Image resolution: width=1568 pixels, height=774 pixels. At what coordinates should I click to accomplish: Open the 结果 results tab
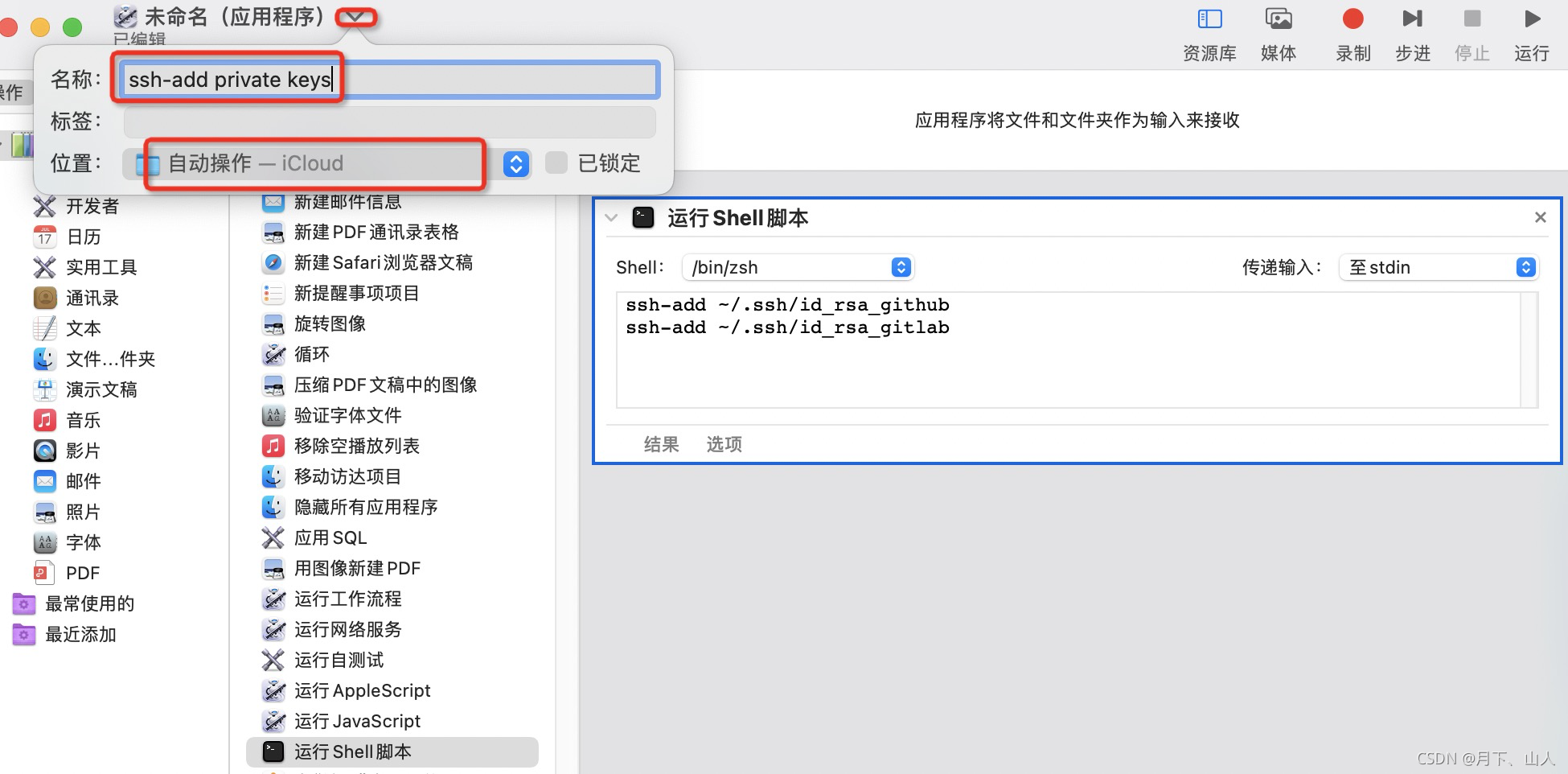click(661, 444)
